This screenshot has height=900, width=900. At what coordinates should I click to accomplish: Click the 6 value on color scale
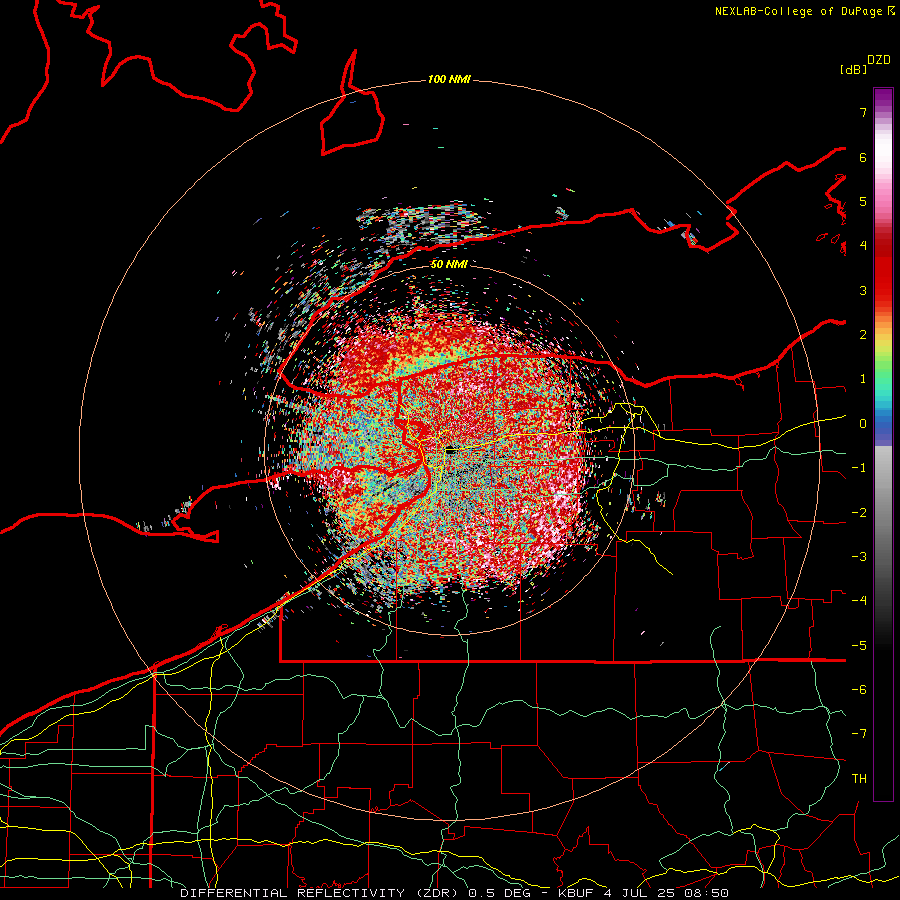point(863,157)
